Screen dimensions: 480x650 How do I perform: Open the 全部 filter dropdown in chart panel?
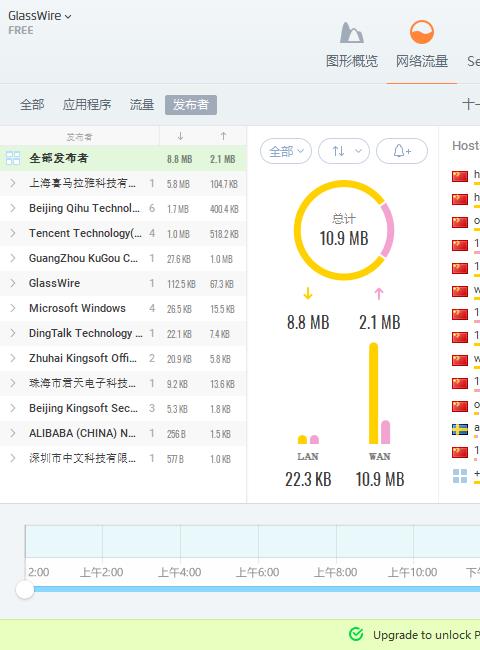286,151
